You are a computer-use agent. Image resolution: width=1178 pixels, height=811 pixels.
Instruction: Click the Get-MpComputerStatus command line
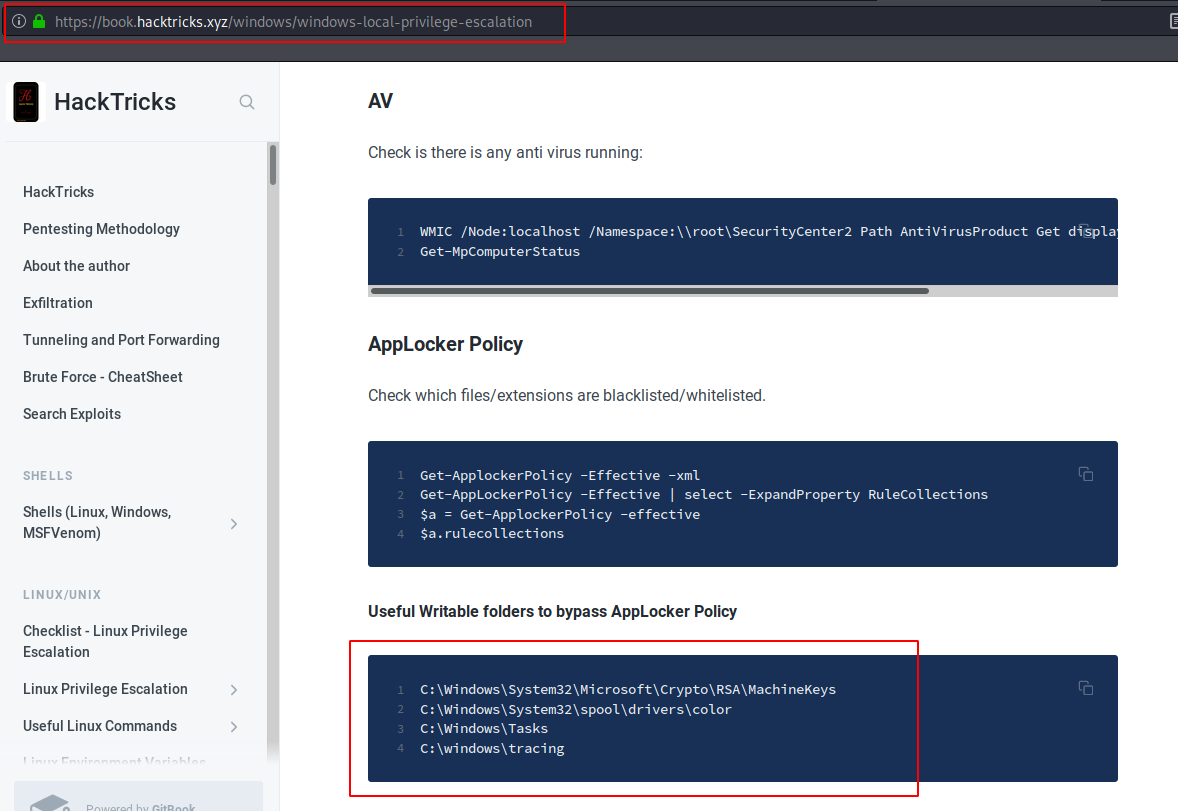click(x=500, y=252)
